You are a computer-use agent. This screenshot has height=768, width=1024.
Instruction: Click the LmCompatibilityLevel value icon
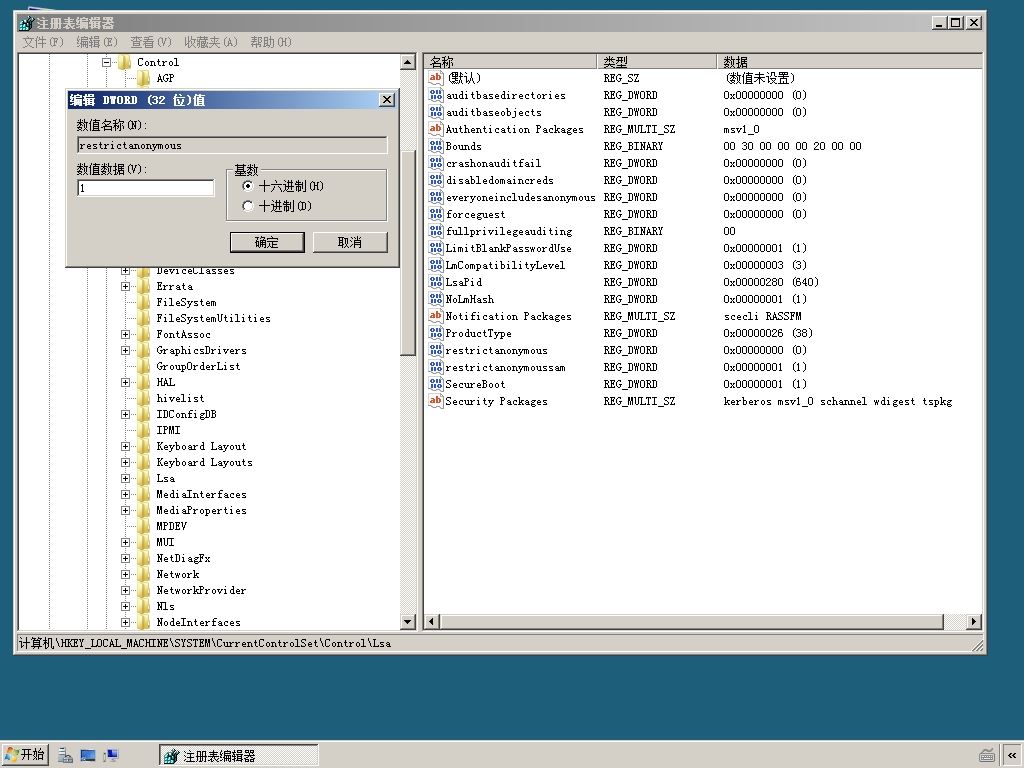[x=436, y=264]
